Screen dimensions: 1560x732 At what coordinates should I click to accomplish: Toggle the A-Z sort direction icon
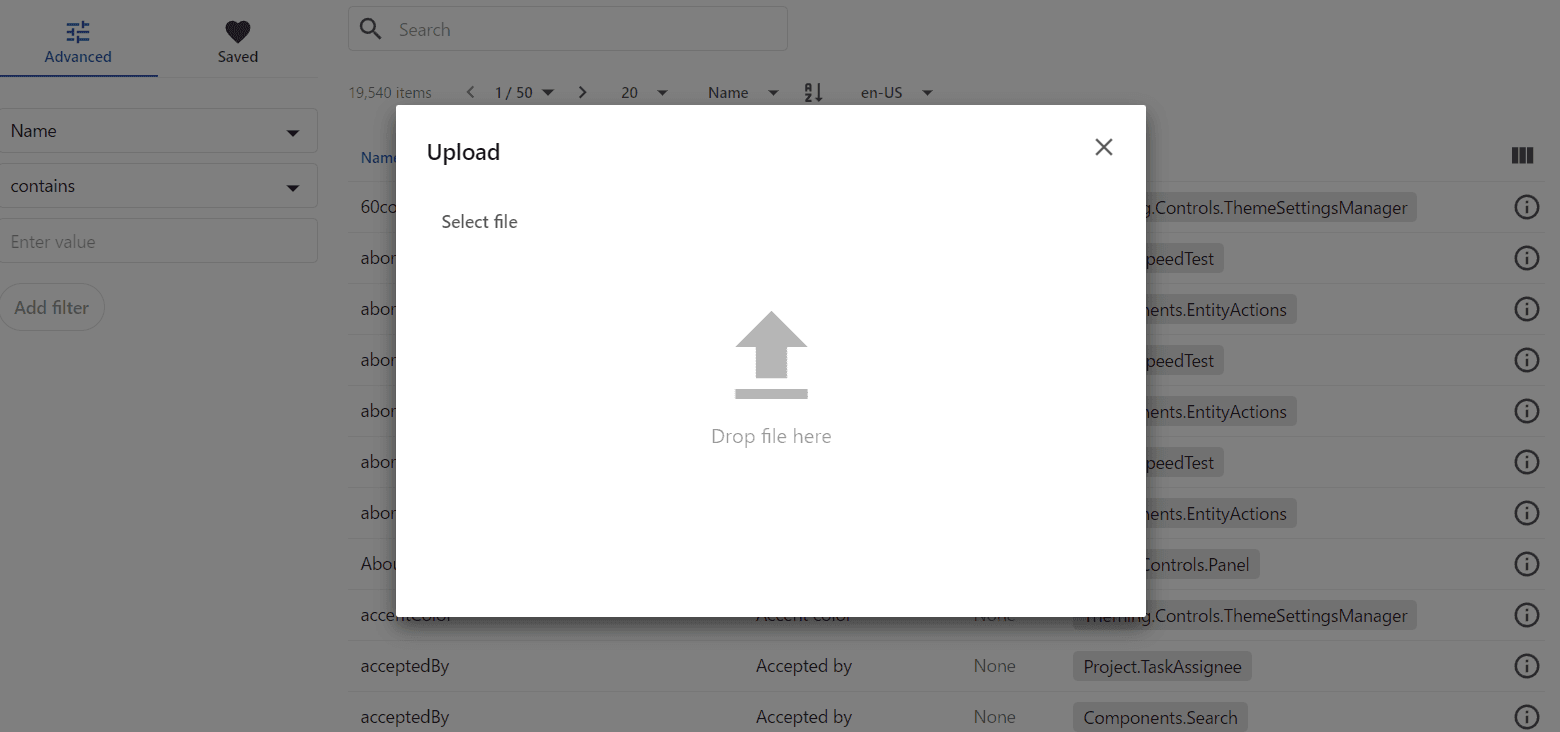coord(814,93)
